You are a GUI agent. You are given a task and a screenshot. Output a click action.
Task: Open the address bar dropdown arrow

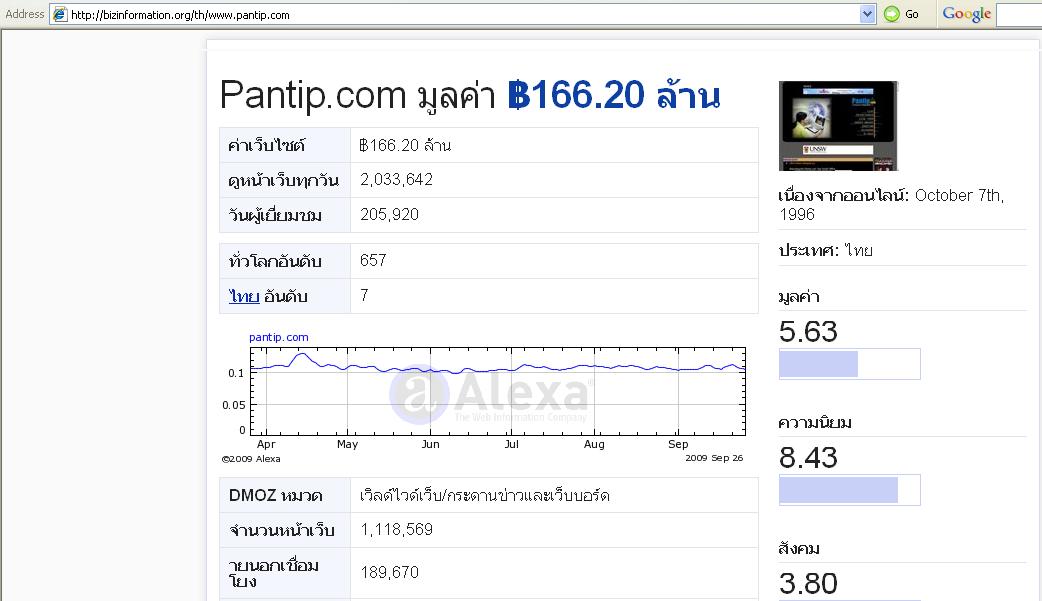[867, 14]
